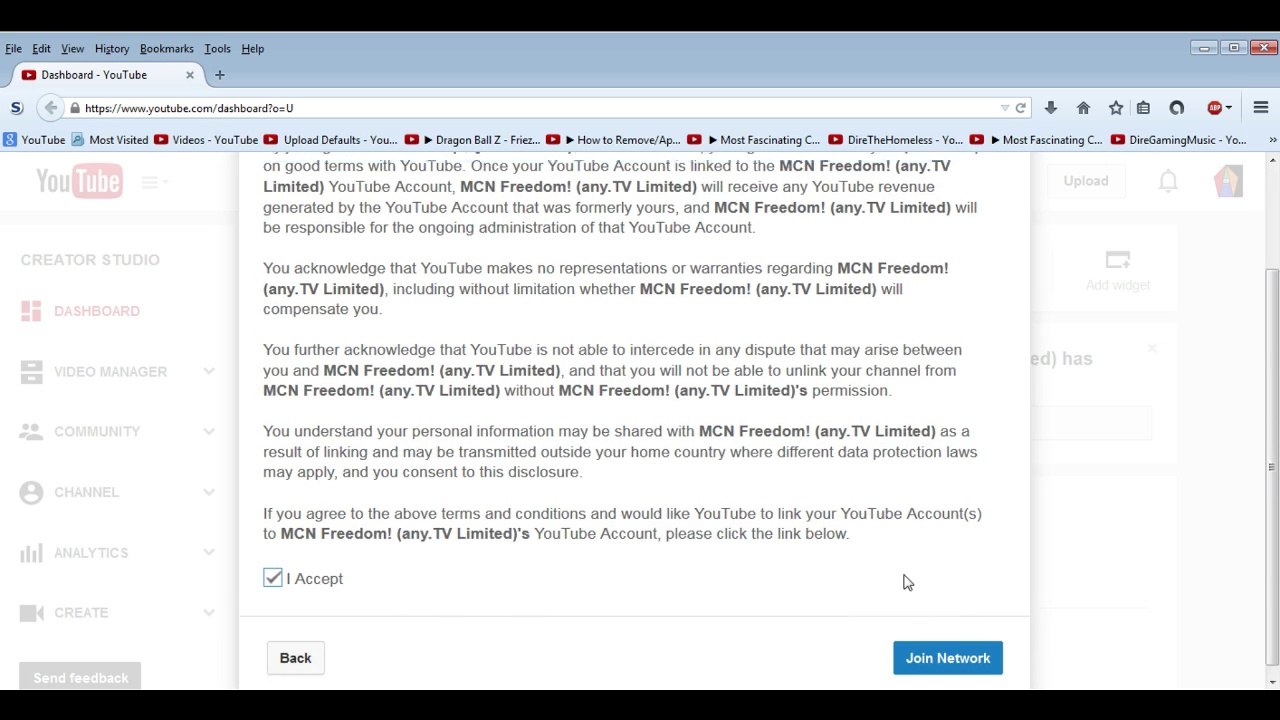The height and width of the screenshot is (720, 1280).
Task: Click the padlock site identity icon
Action: [75, 108]
